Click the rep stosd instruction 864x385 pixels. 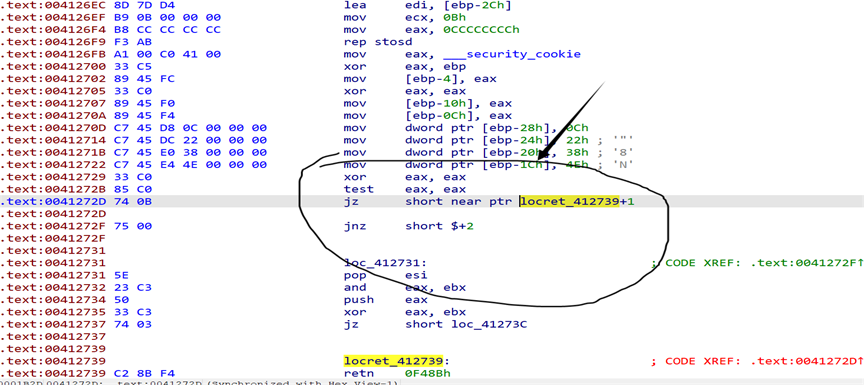point(378,42)
